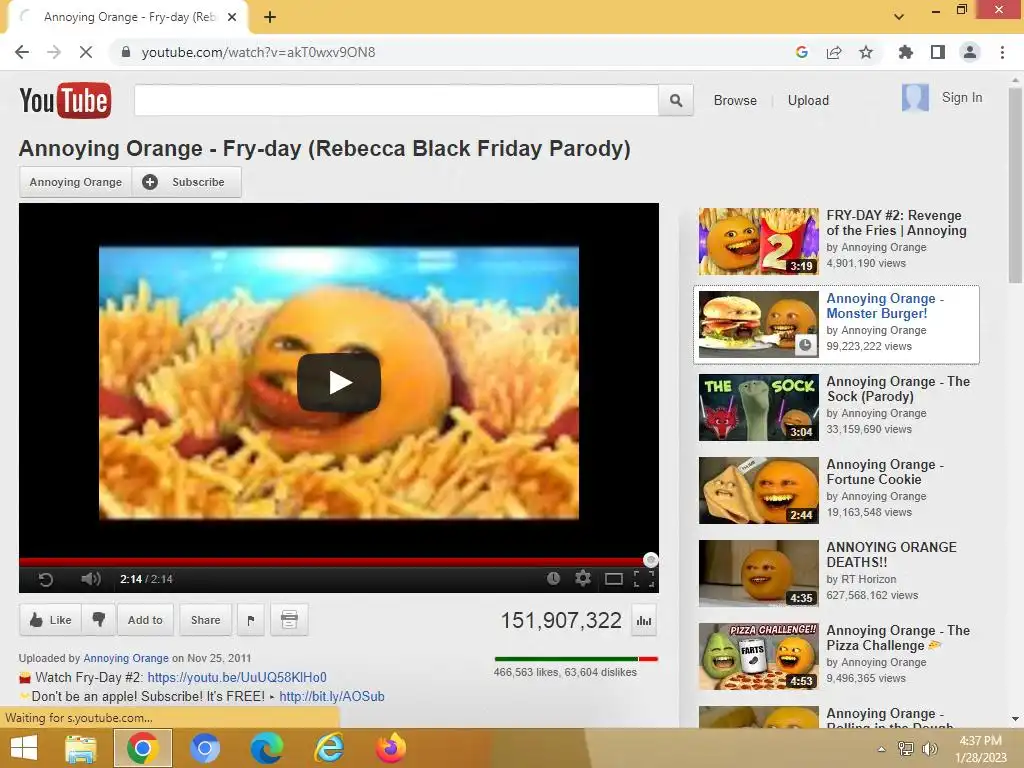1024x768 pixels.
Task: Open Annoying Orange - Monster Burger! link
Action: (885, 306)
